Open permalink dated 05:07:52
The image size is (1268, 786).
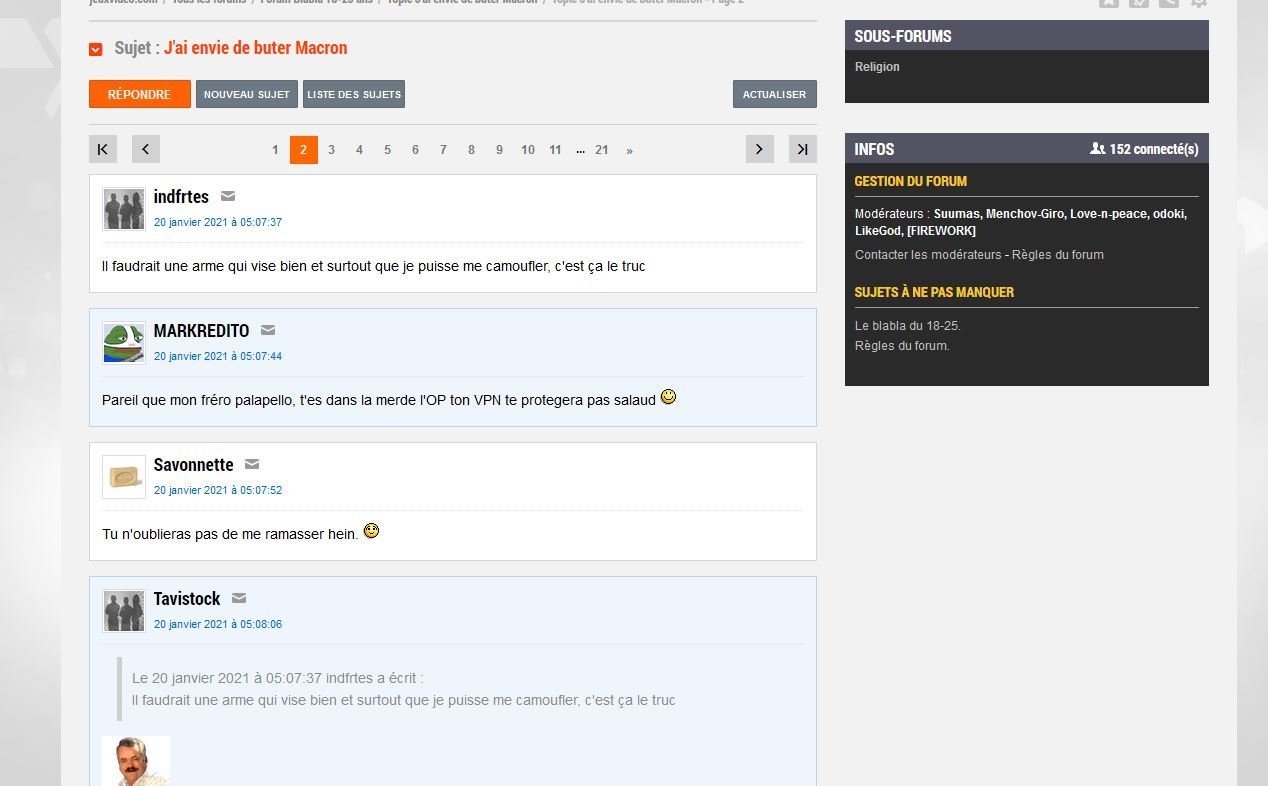pyautogui.click(x=218, y=490)
